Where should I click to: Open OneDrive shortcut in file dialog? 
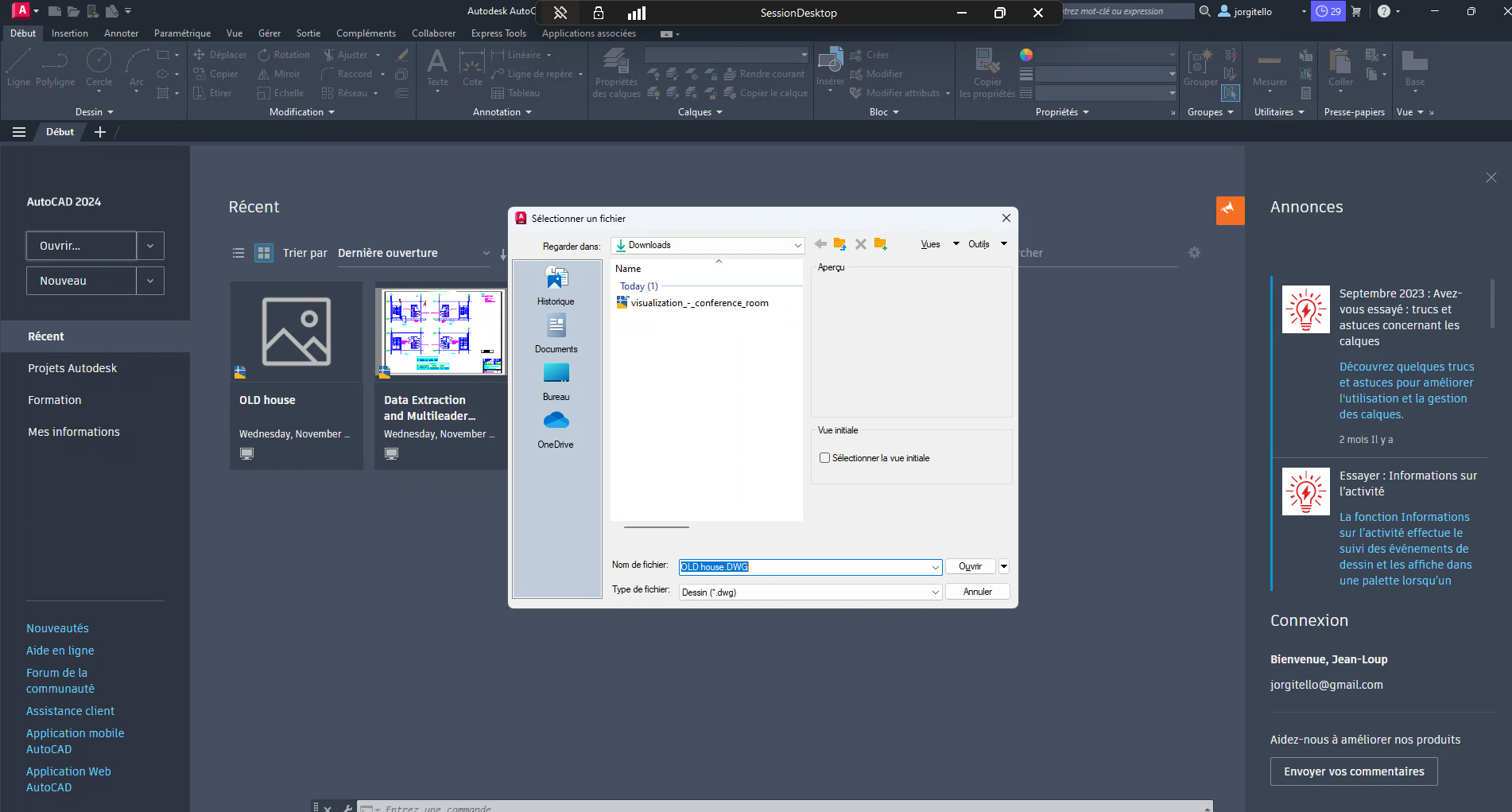point(556,429)
